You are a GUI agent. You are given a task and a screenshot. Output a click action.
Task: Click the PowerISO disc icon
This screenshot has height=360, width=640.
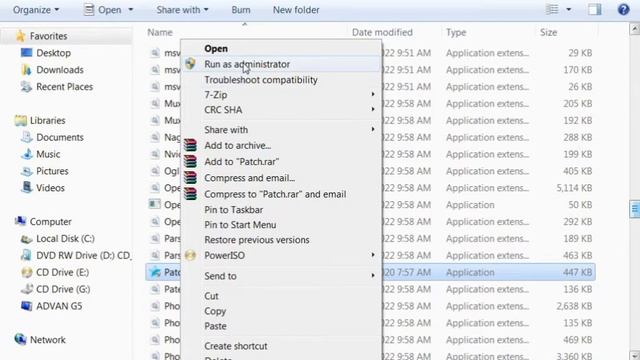point(190,256)
